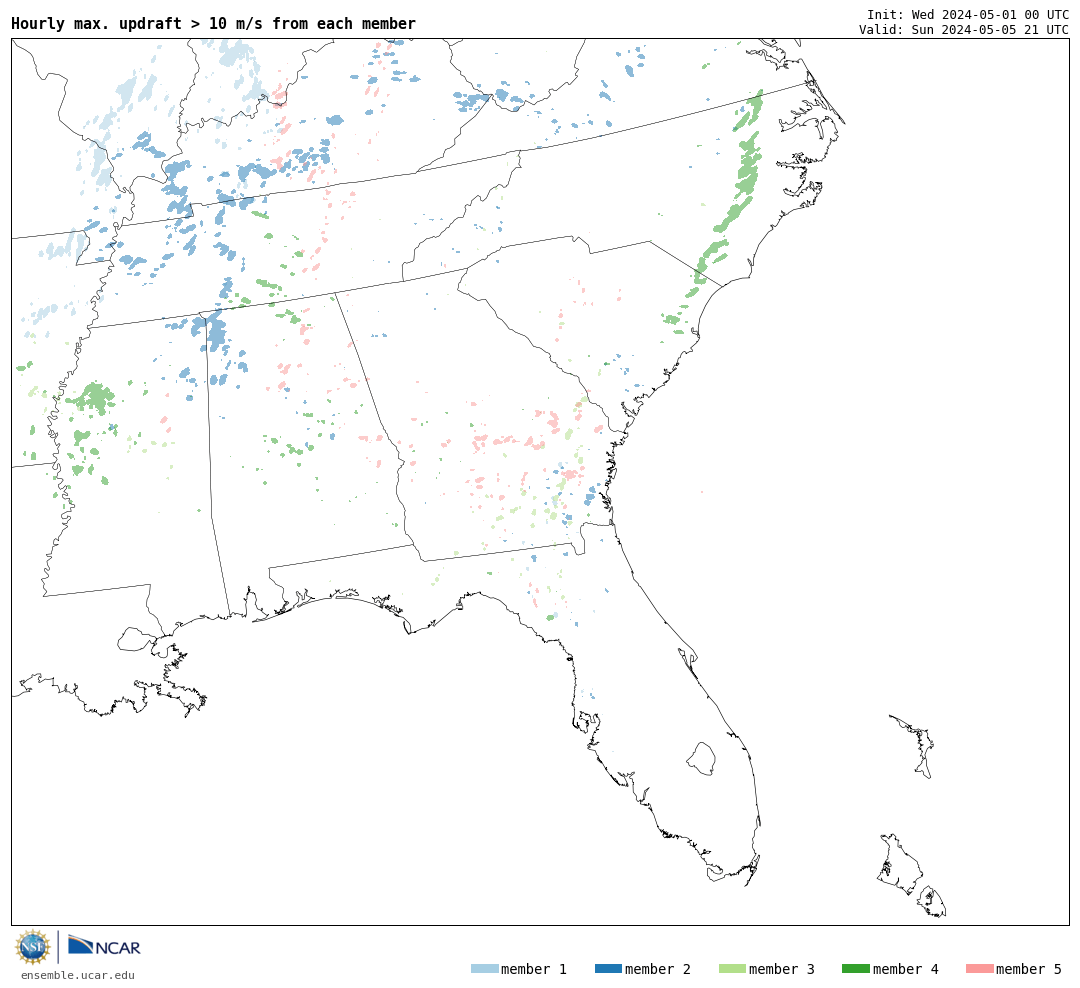Open the ensemble.ucar.edu link text
This screenshot has height=988, width=1080.
pos(78,975)
